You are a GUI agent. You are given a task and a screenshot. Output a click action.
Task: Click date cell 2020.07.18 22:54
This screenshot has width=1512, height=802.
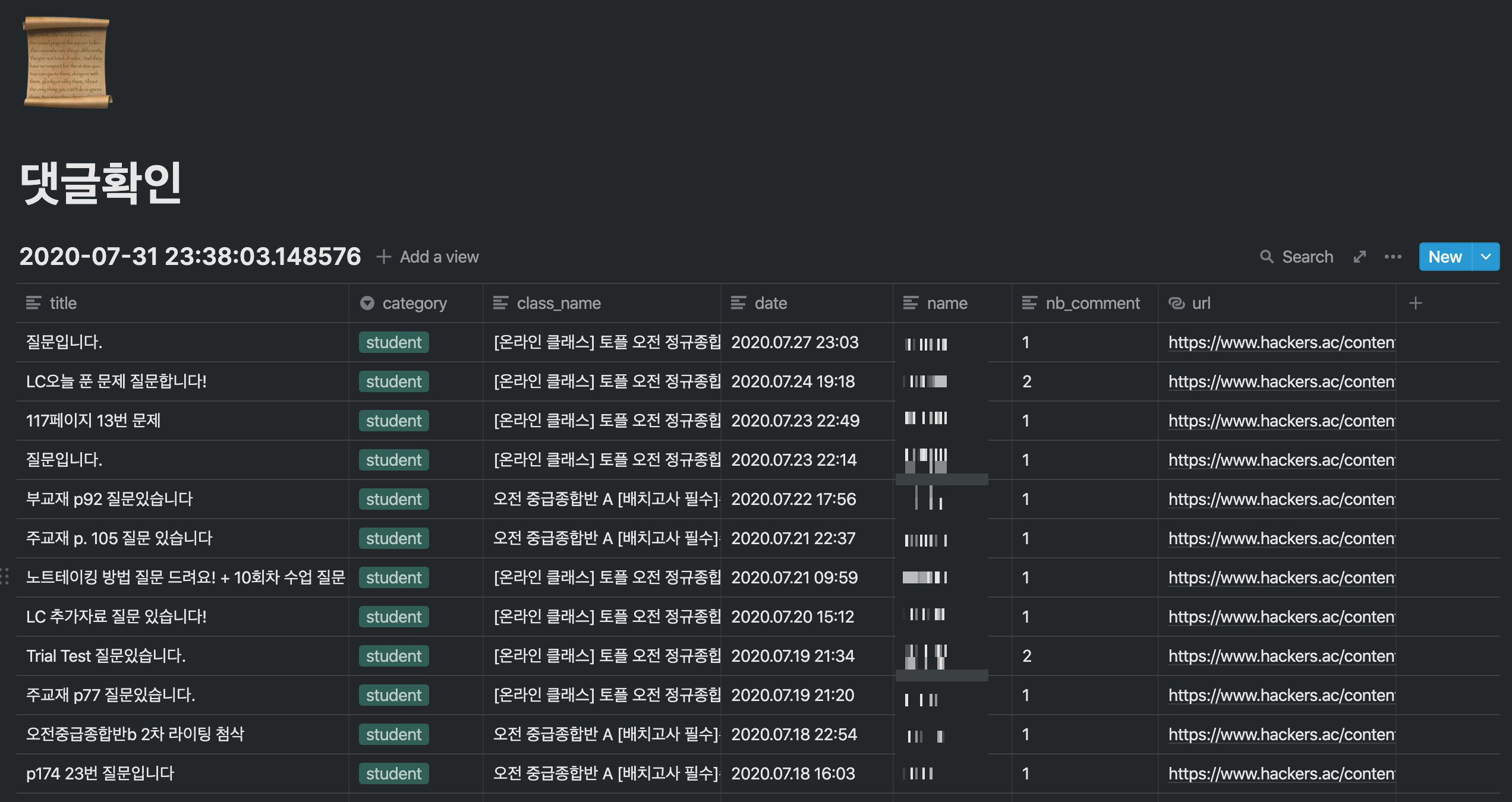pos(807,734)
